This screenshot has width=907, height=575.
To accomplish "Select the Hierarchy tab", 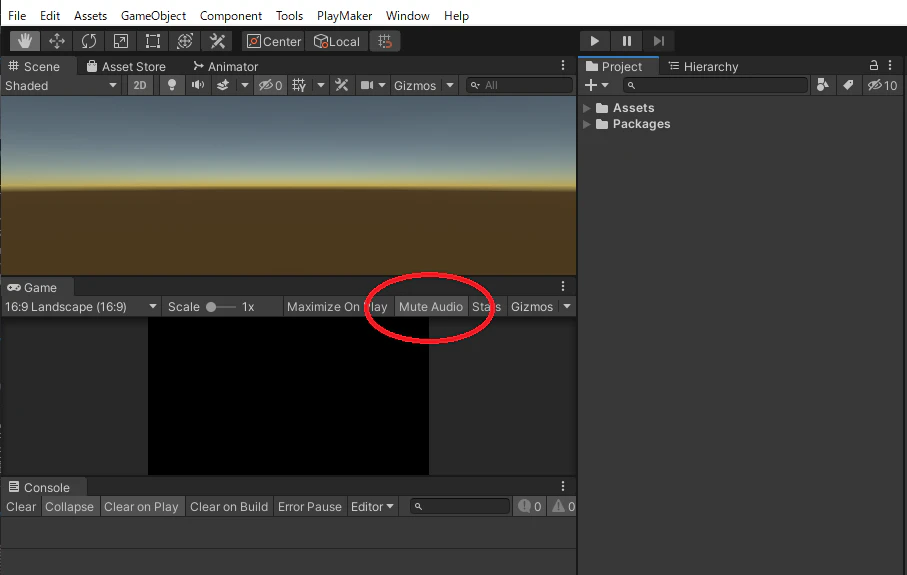I will click(x=703, y=67).
